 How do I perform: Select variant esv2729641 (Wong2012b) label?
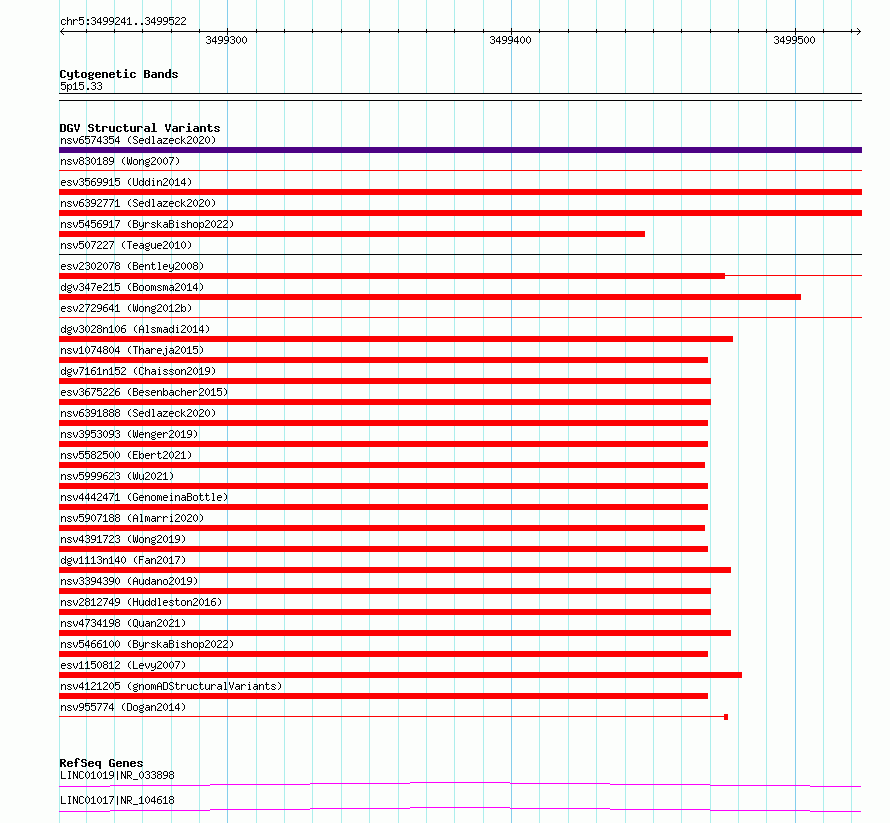point(126,308)
